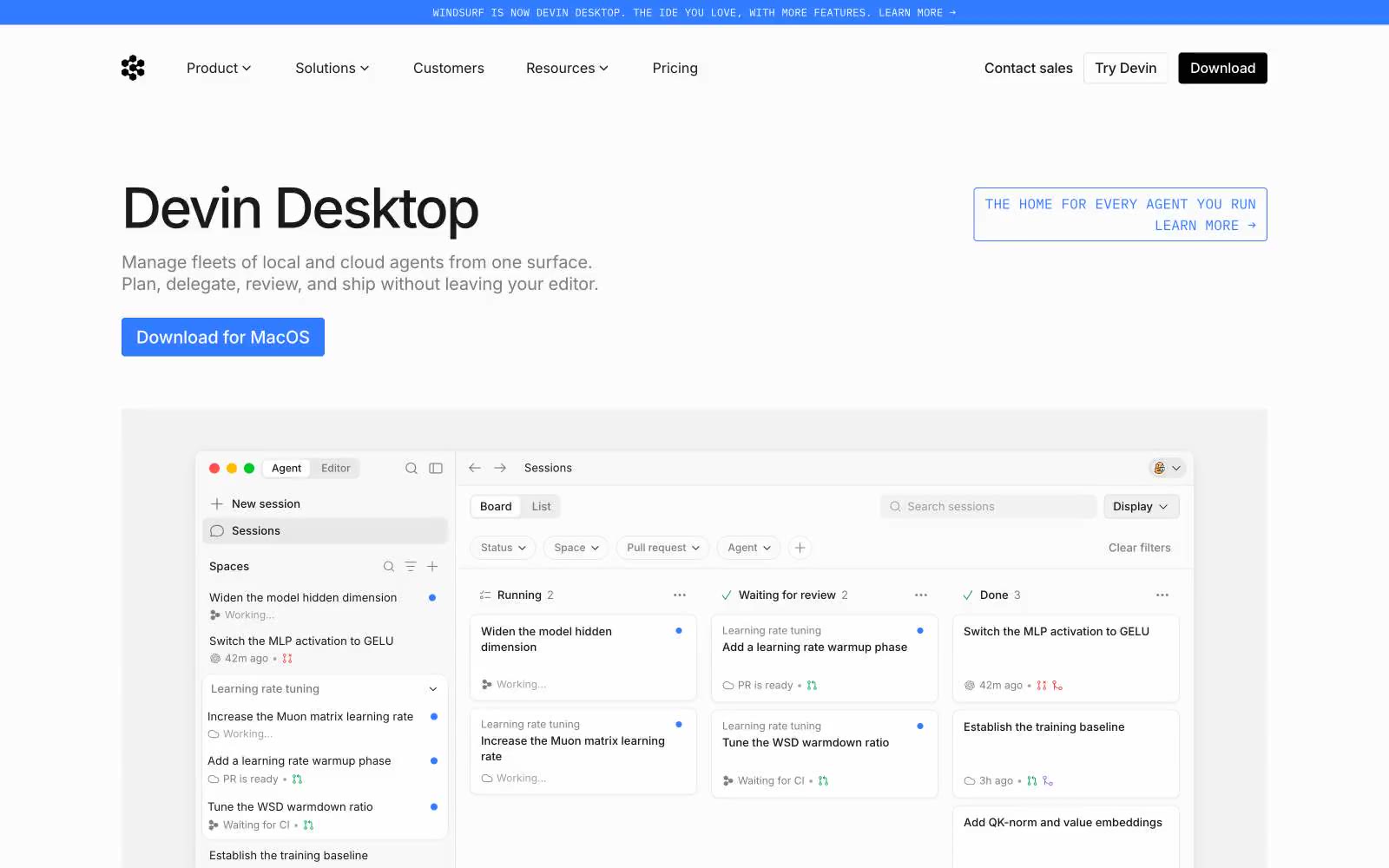The height and width of the screenshot is (868, 1389).
Task: Click the Devin logo in the navbar
Action: 133,68
